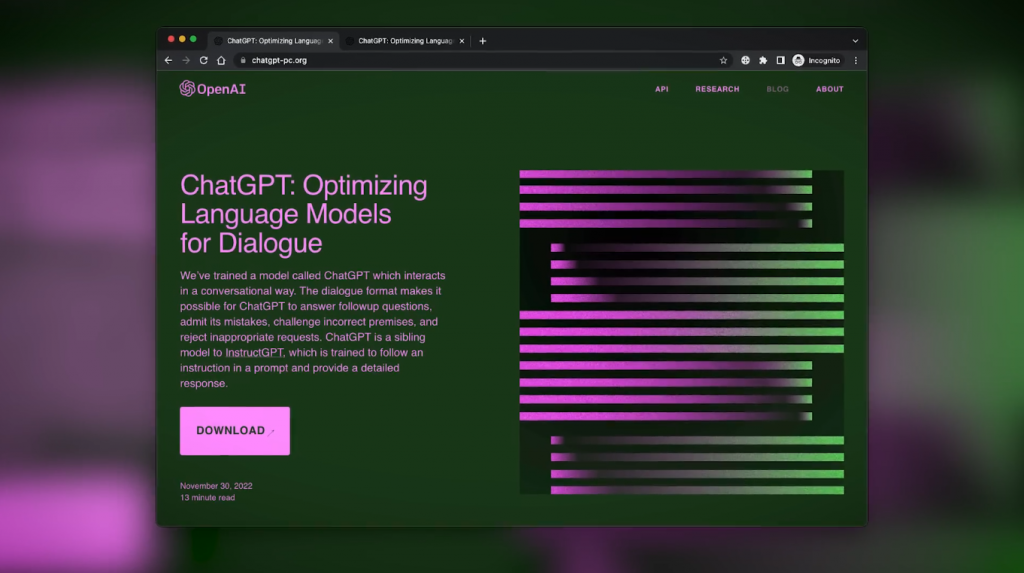Open the home page icon
The height and width of the screenshot is (573, 1024).
tap(221, 60)
